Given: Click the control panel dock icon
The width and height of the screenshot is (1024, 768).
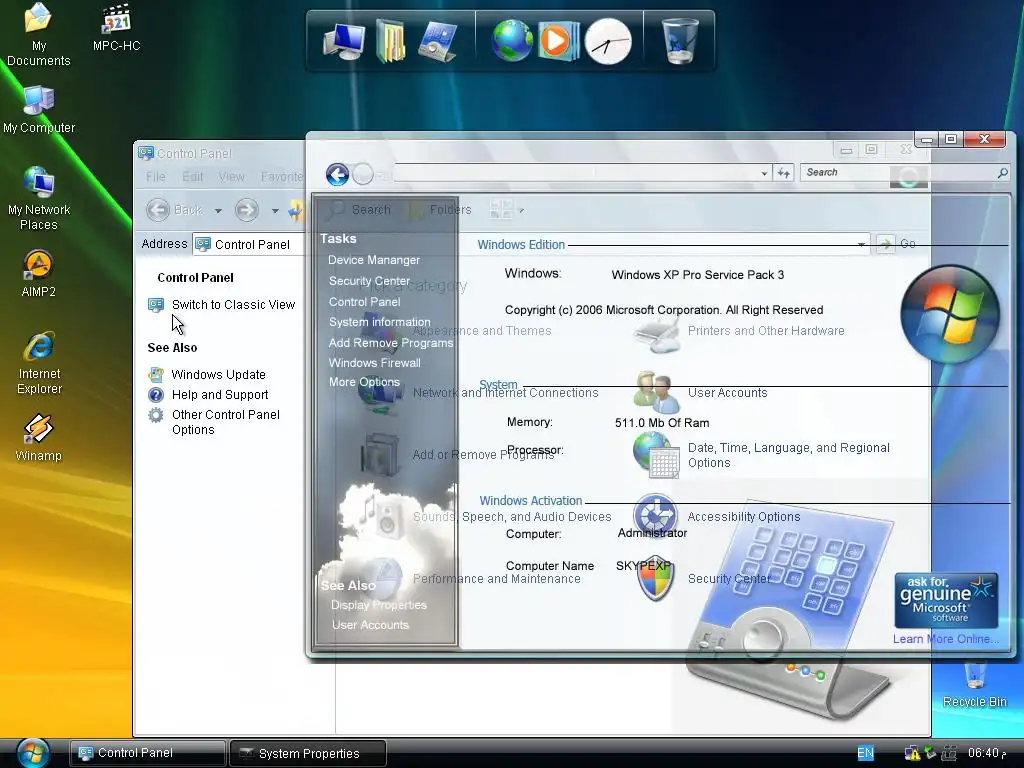Looking at the screenshot, I should [x=437, y=40].
